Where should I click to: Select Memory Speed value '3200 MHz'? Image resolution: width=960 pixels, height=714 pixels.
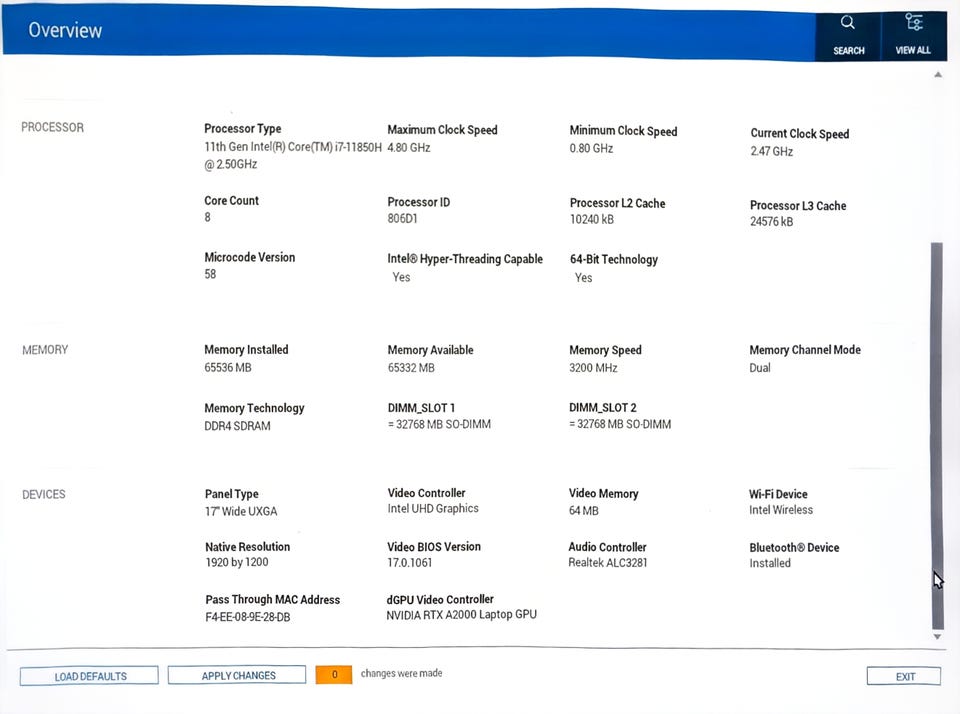[x=593, y=368]
